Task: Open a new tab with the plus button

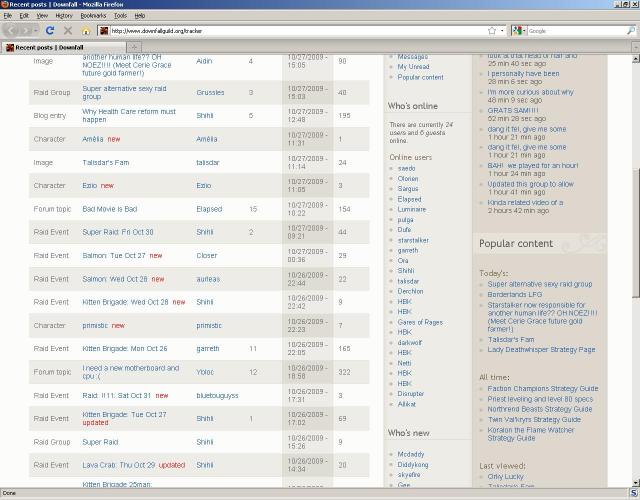Action: pyautogui.click(x=134, y=47)
